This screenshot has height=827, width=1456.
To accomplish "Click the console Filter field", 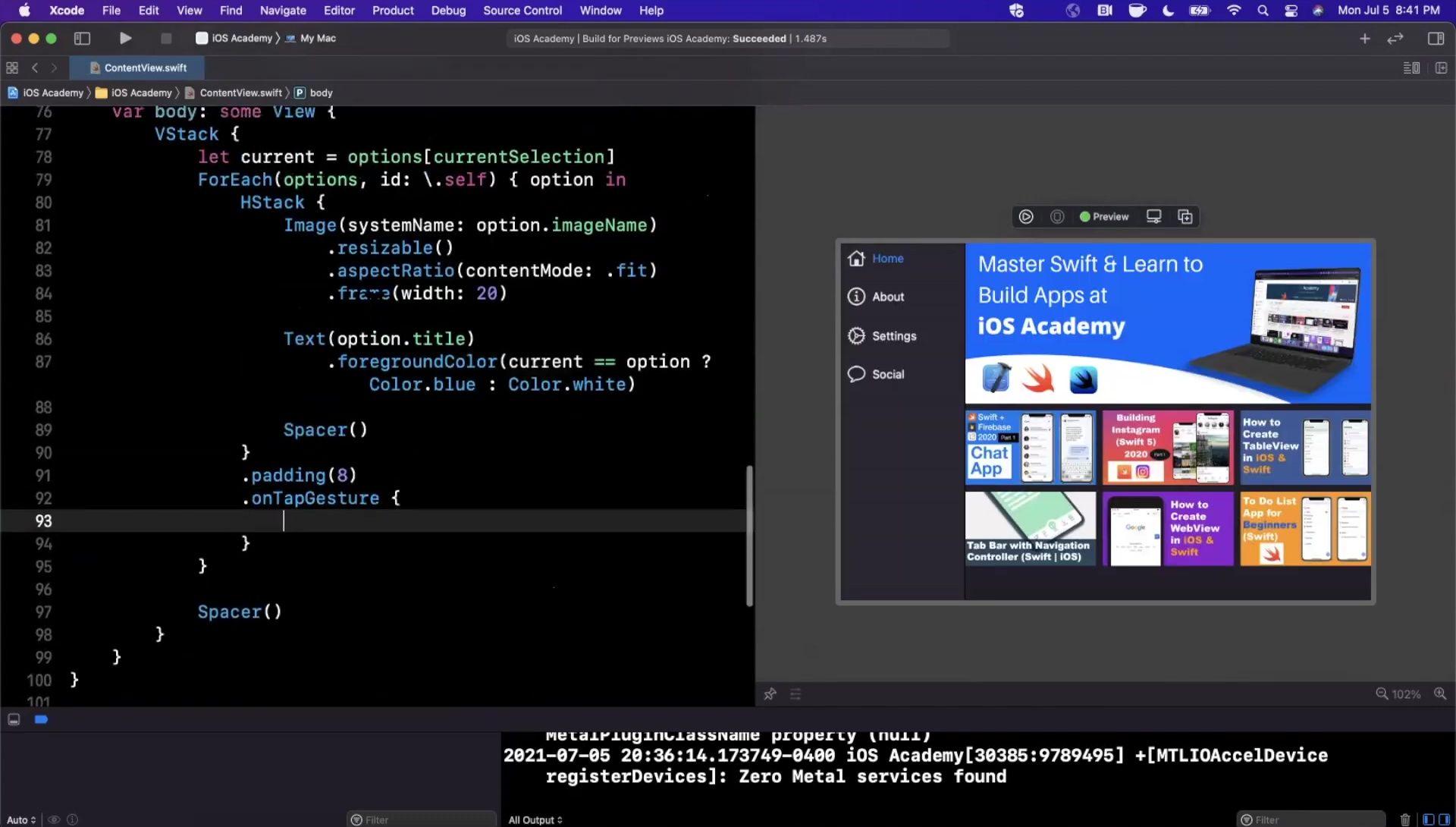I will pos(1311,819).
